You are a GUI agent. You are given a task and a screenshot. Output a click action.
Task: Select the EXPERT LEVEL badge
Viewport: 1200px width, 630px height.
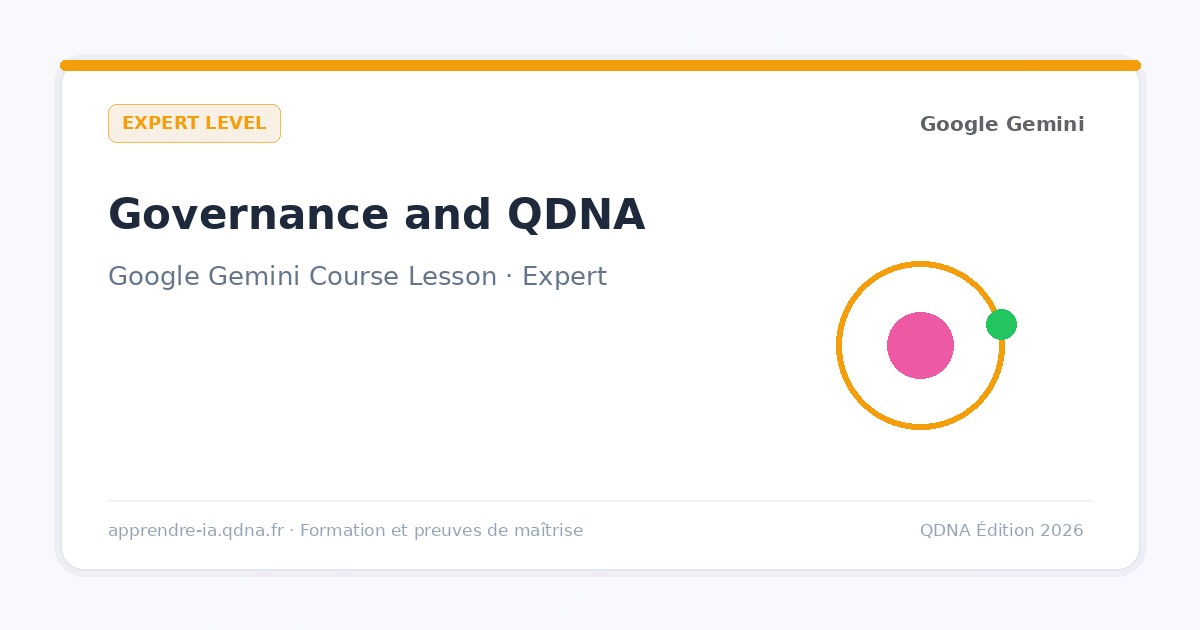coord(194,123)
